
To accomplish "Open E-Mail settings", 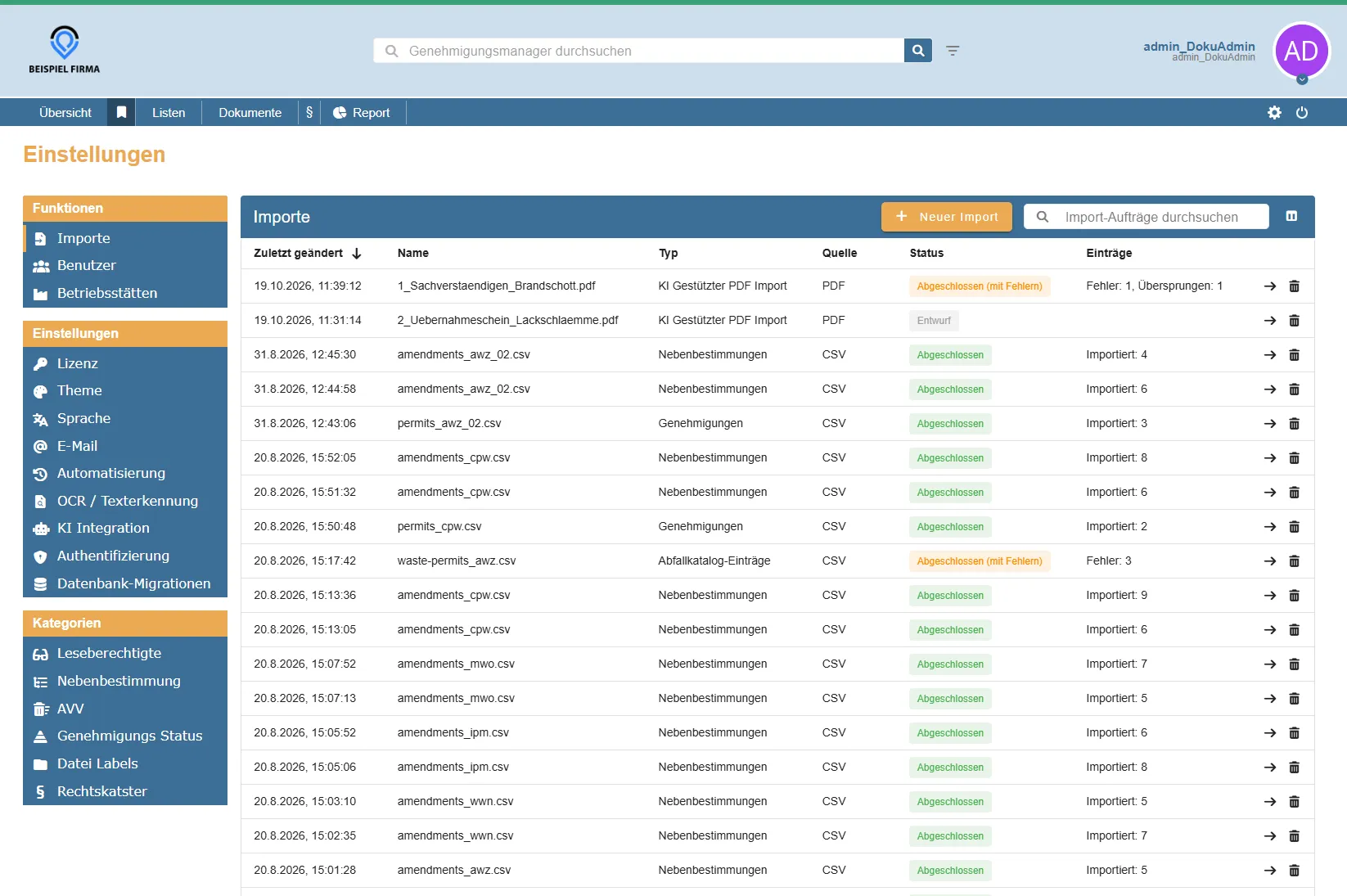I will coord(125,447).
